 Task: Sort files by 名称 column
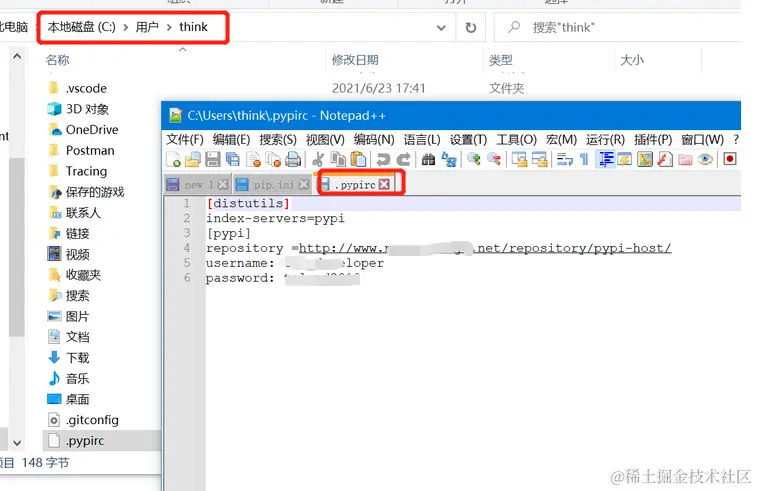tap(57, 60)
